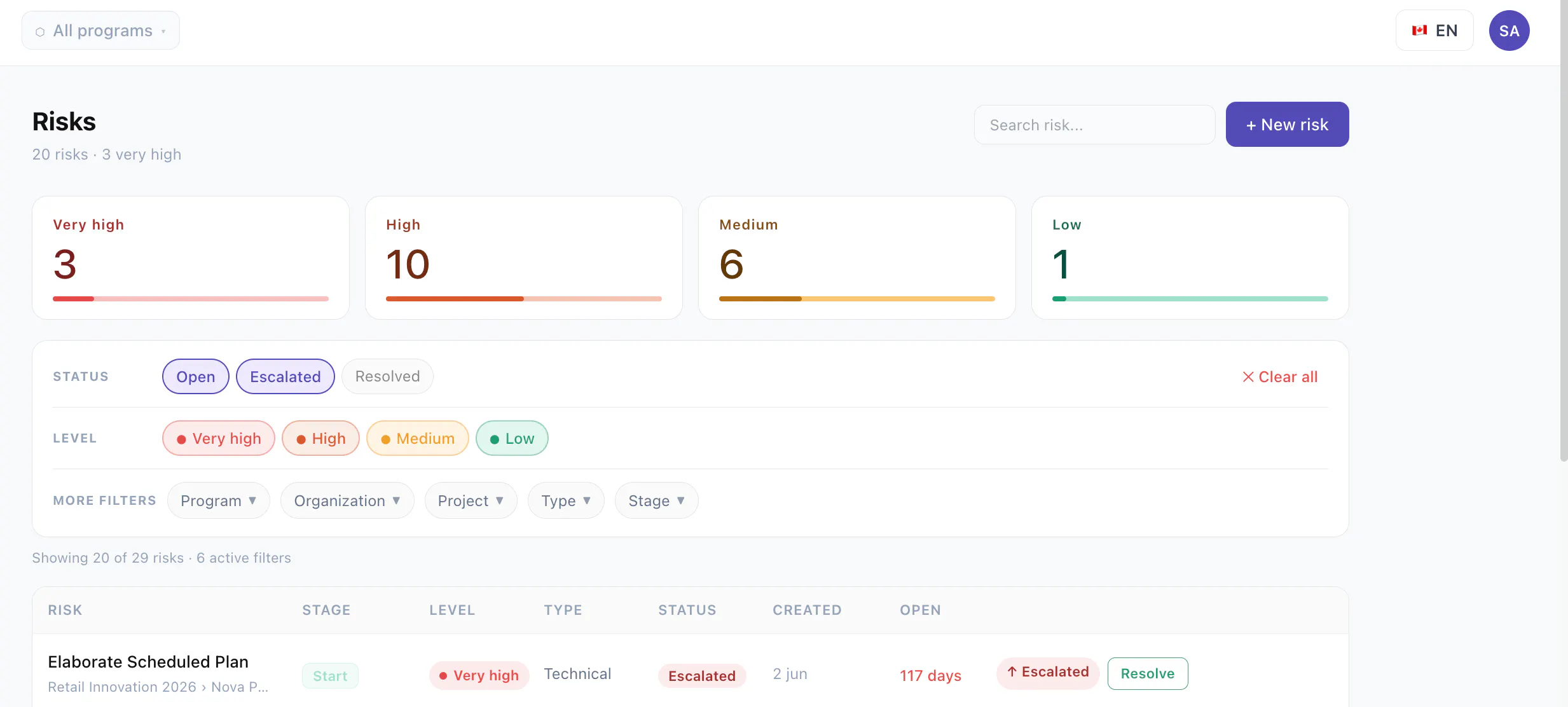Expand the Project filter dropdown
This screenshot has width=1568, height=707.
[471, 500]
